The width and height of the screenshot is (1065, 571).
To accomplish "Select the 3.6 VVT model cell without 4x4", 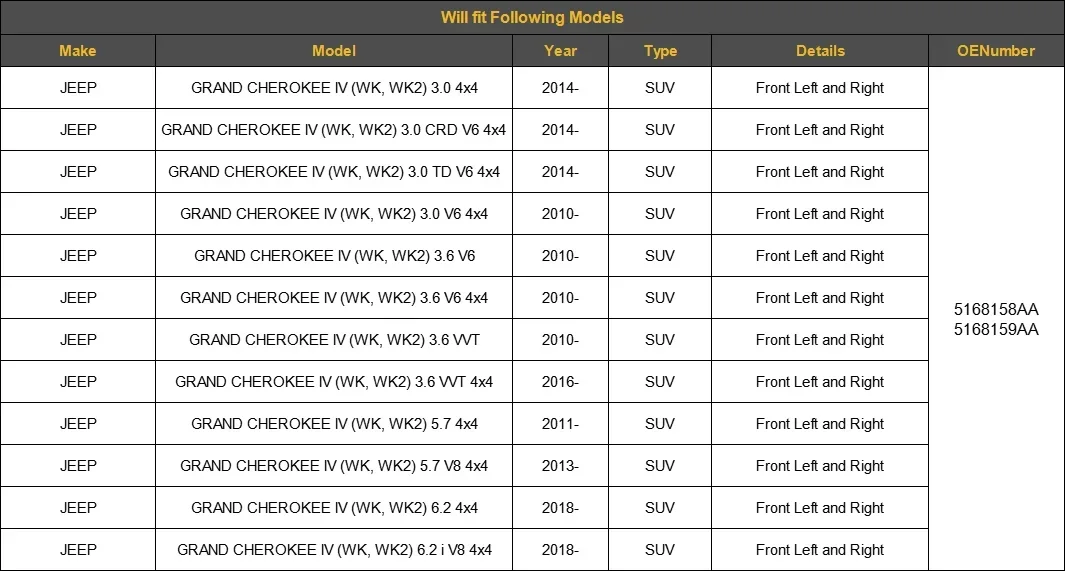I will [334, 340].
